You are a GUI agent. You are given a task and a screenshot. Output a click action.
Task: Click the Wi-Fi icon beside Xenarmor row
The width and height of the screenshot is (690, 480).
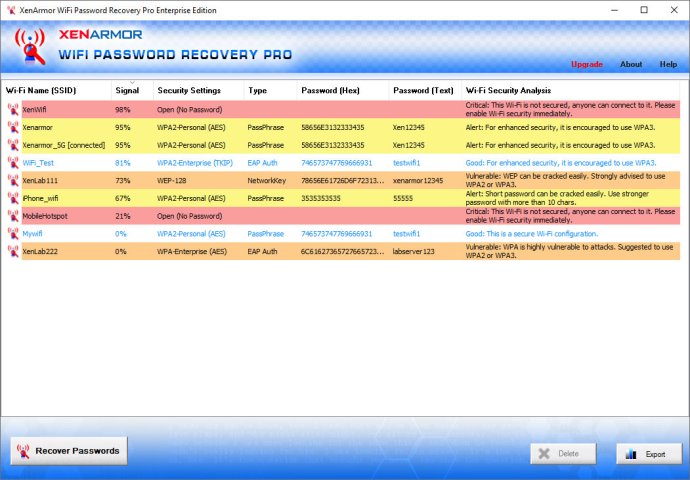click(x=13, y=127)
